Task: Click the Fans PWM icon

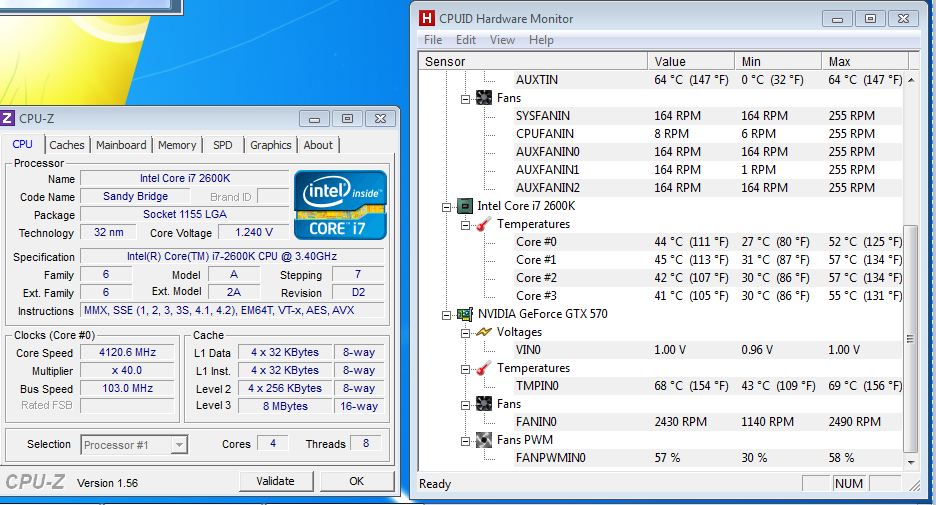Action: coord(484,441)
